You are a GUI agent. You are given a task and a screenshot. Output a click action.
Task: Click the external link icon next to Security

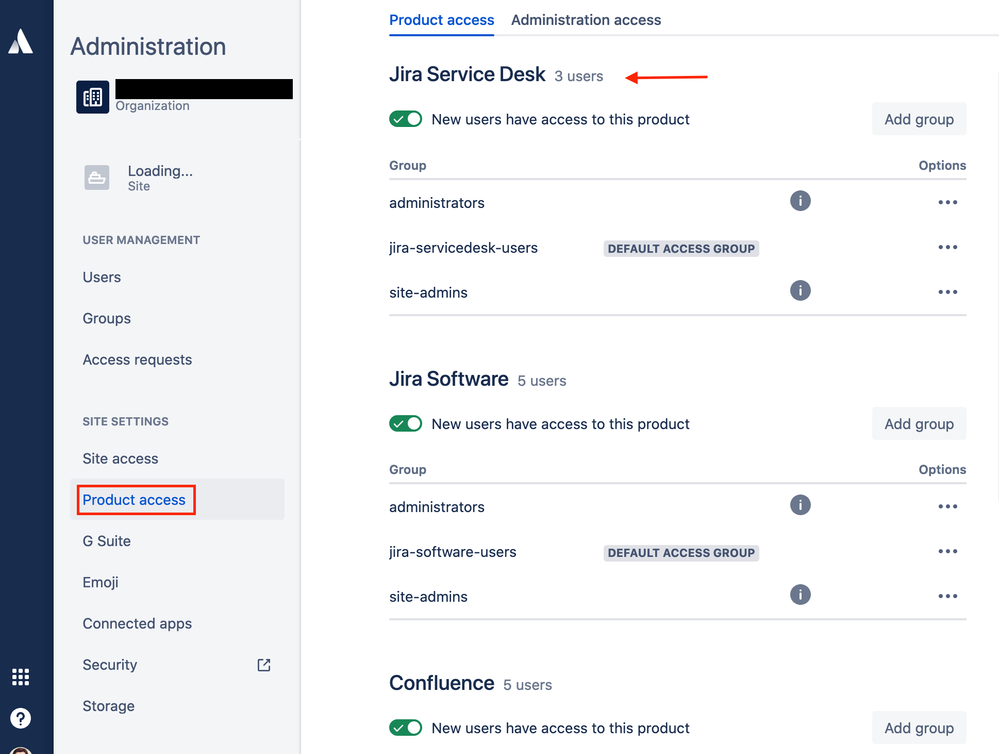click(x=264, y=665)
